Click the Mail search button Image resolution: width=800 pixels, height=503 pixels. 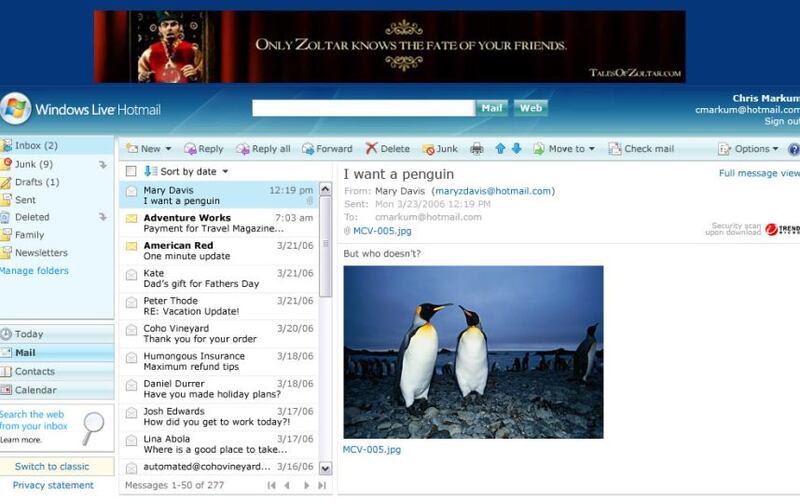pyautogui.click(x=492, y=108)
